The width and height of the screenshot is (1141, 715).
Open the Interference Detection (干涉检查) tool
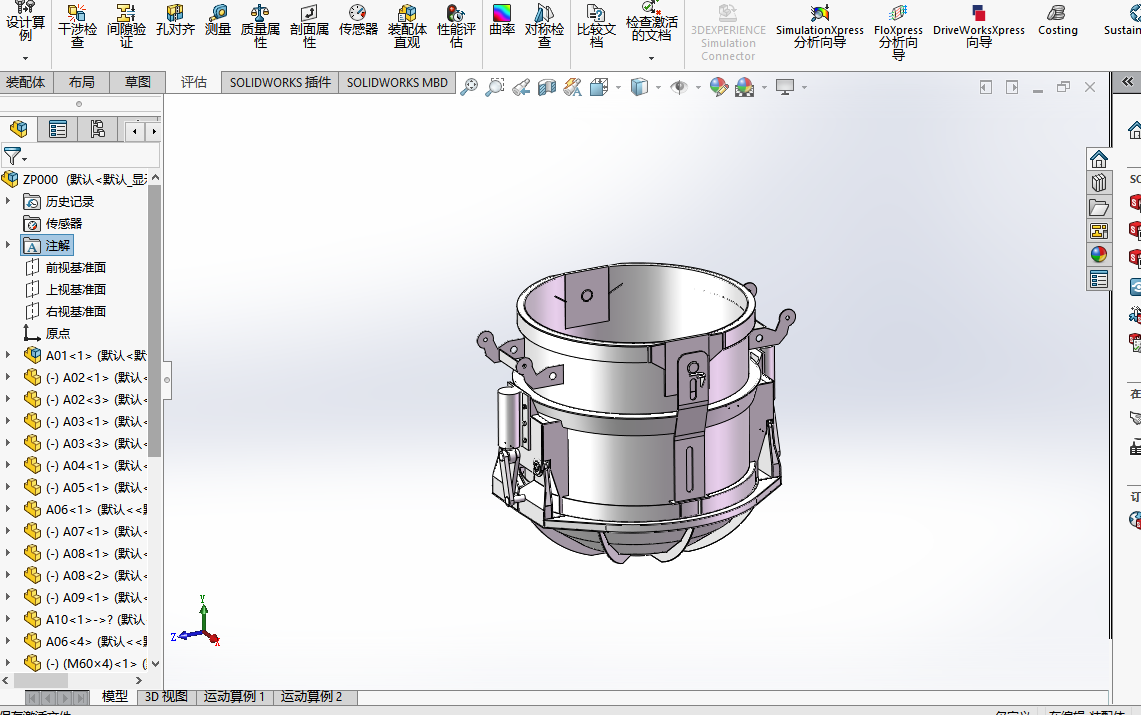(77, 26)
